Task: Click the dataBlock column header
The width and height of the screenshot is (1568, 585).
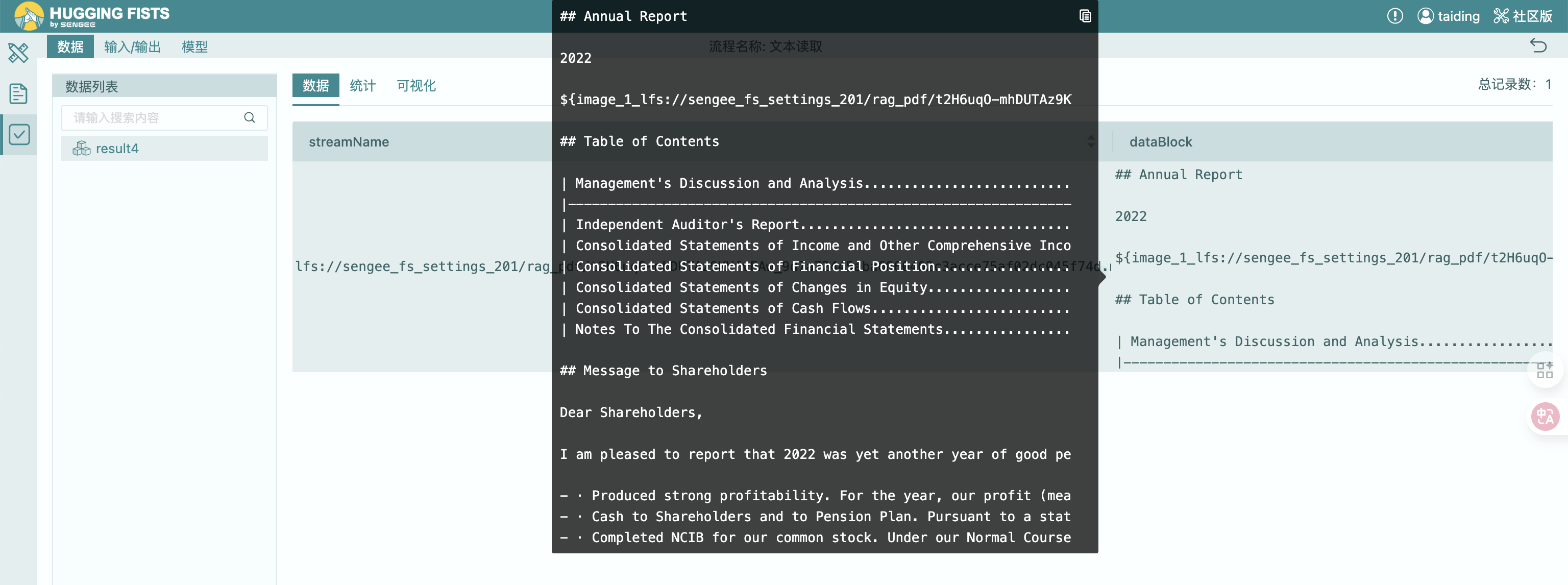Action: click(1160, 142)
